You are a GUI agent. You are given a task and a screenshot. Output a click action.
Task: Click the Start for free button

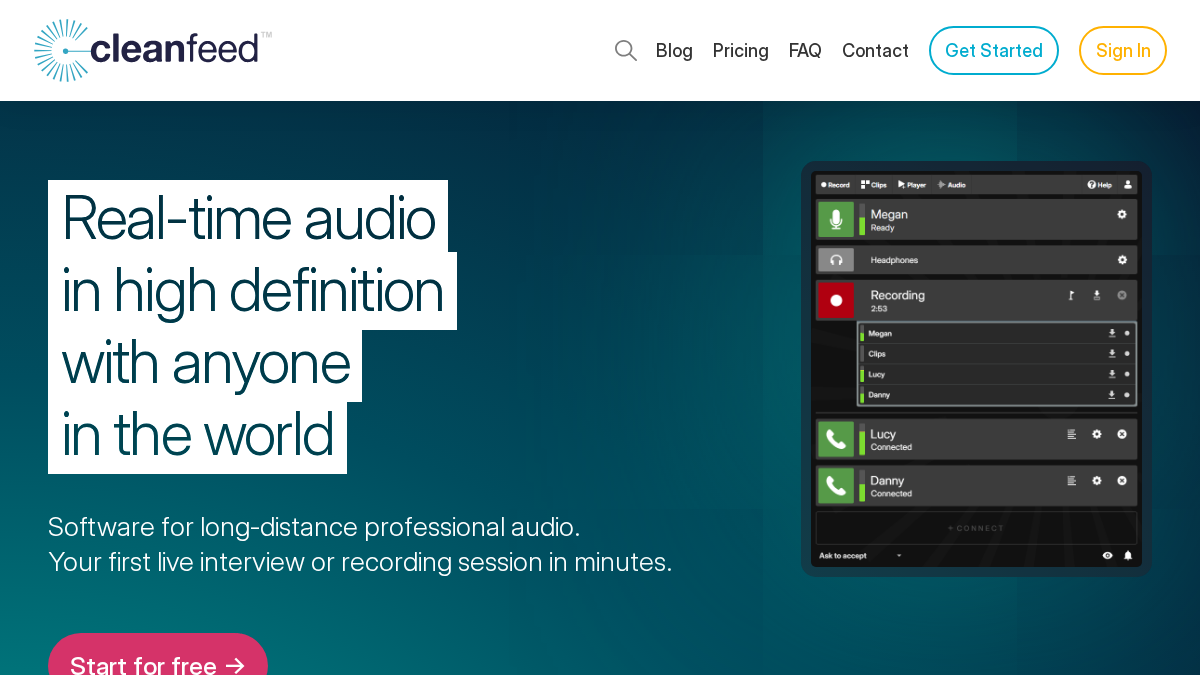(158, 655)
